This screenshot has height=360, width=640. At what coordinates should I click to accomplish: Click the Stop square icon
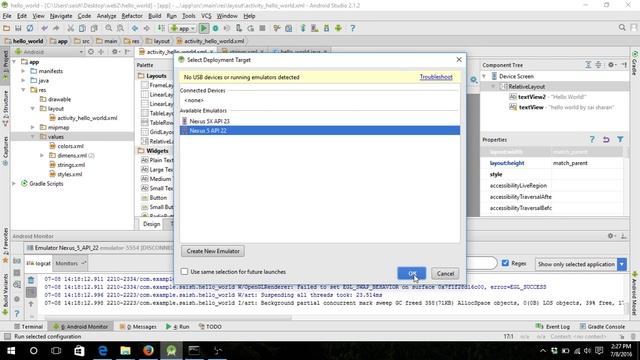click(x=262, y=28)
